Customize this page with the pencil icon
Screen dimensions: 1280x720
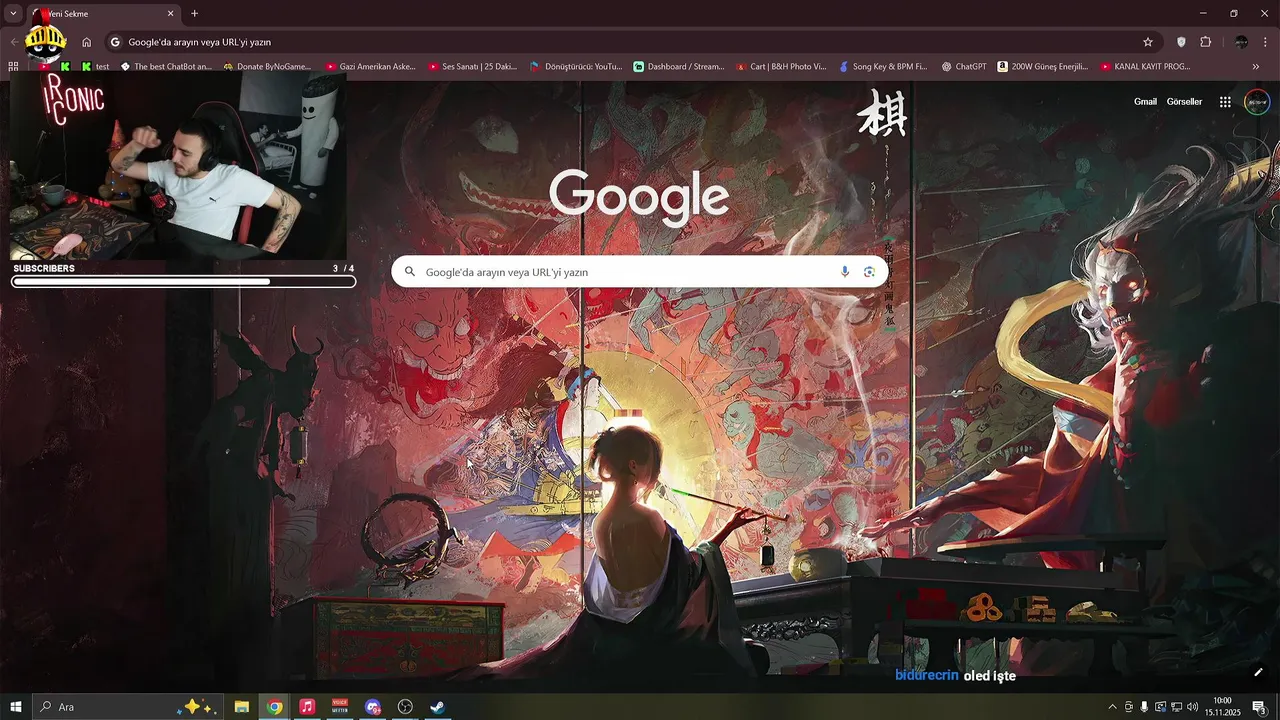[x=1258, y=672]
